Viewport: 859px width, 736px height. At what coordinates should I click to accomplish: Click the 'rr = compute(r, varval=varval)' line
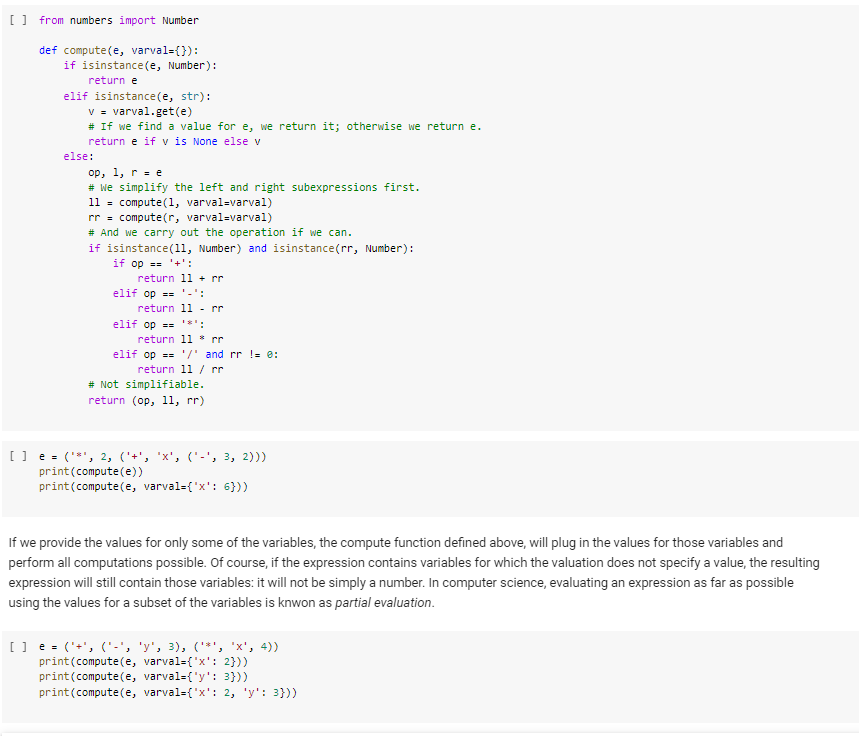[x=180, y=218]
